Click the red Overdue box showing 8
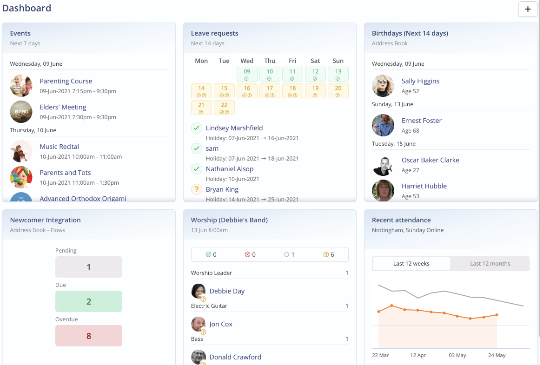Viewport: 540px width, 365px height. (x=89, y=336)
